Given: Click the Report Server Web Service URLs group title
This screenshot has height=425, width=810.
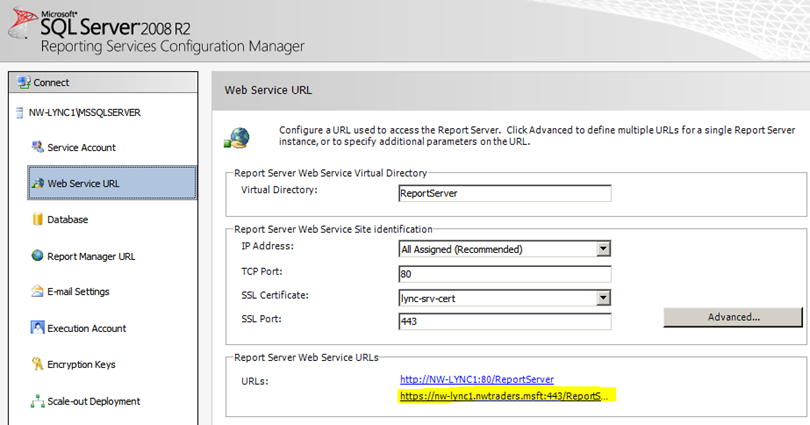Looking at the screenshot, I should click(306, 357).
